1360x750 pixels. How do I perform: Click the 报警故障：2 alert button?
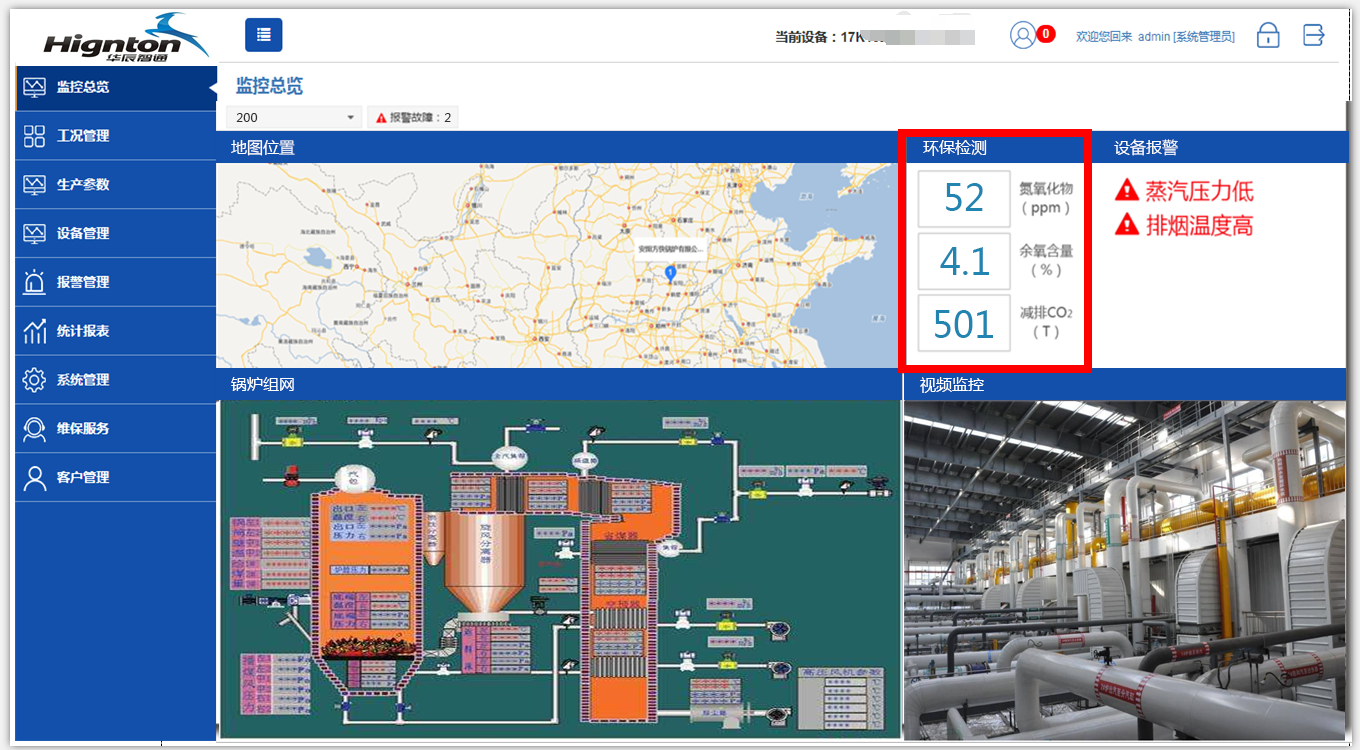click(413, 118)
